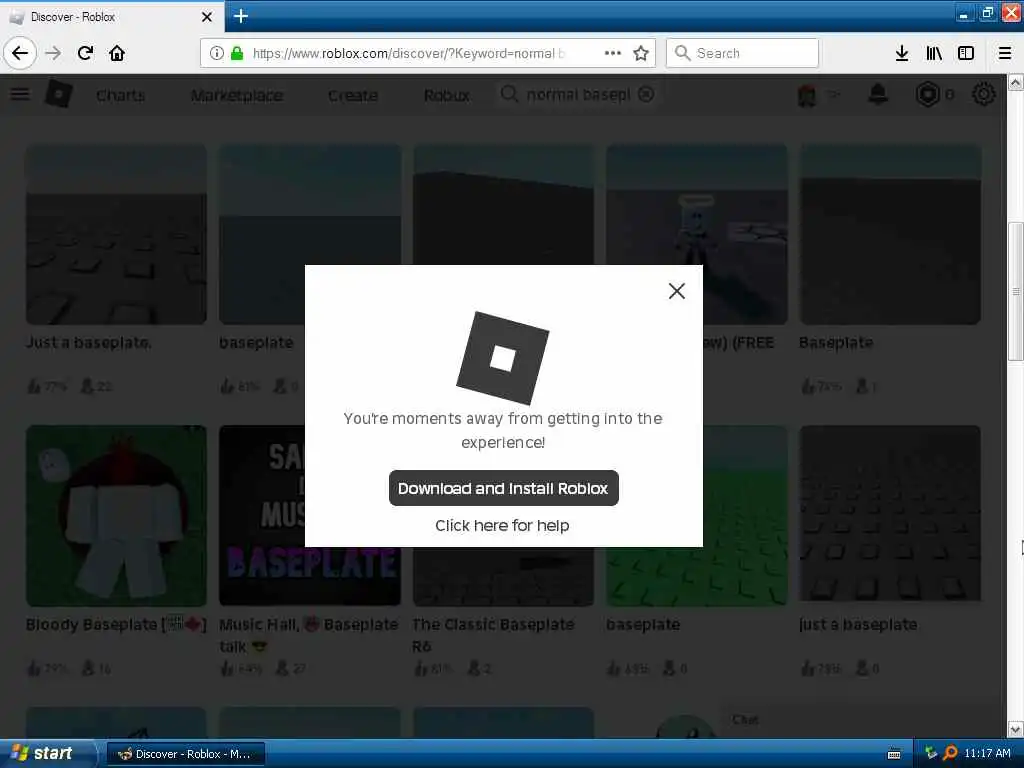Open the Marketplace page
1024x768 pixels.
[x=237, y=95]
